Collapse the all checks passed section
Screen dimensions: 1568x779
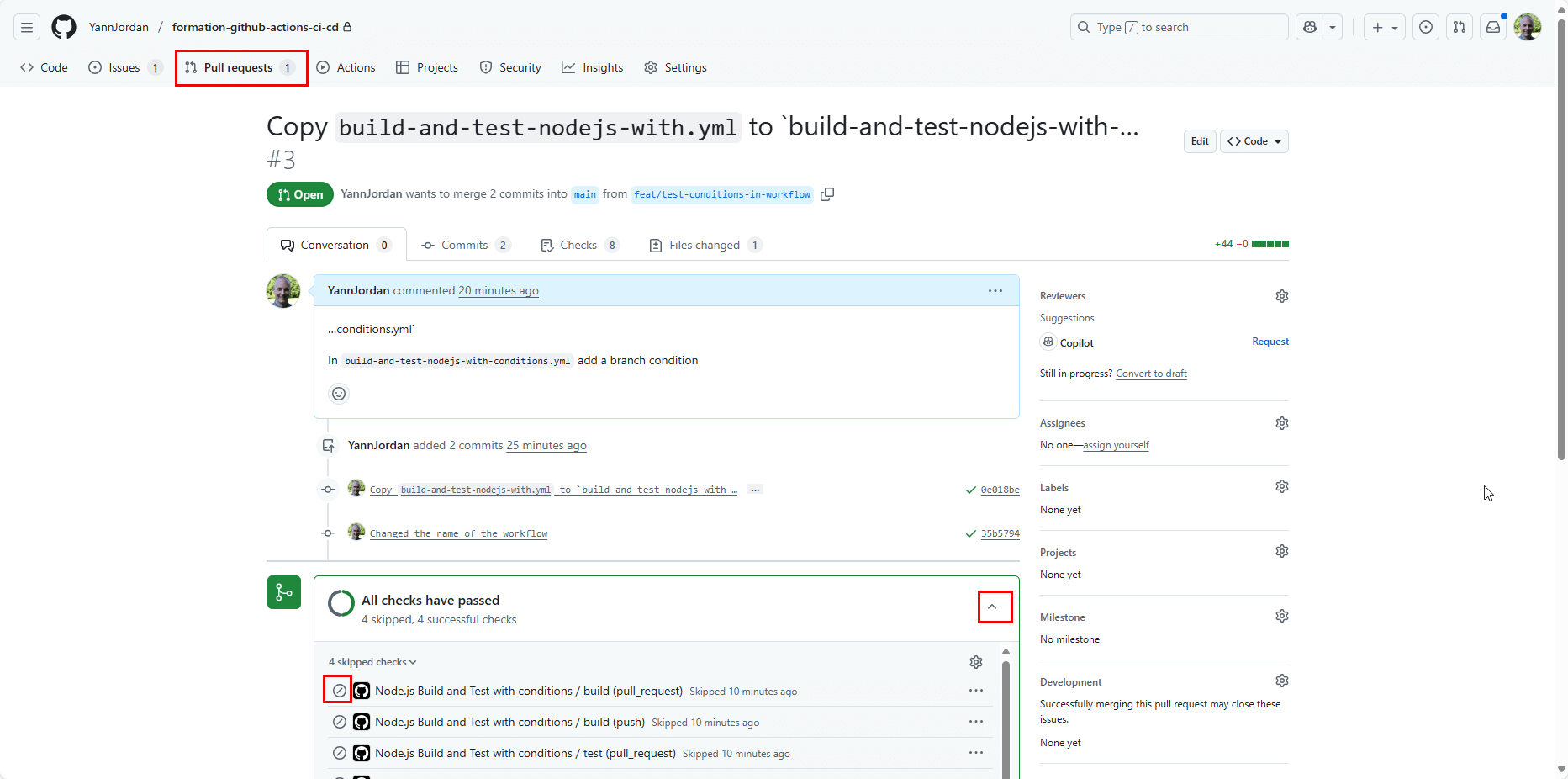[994, 607]
